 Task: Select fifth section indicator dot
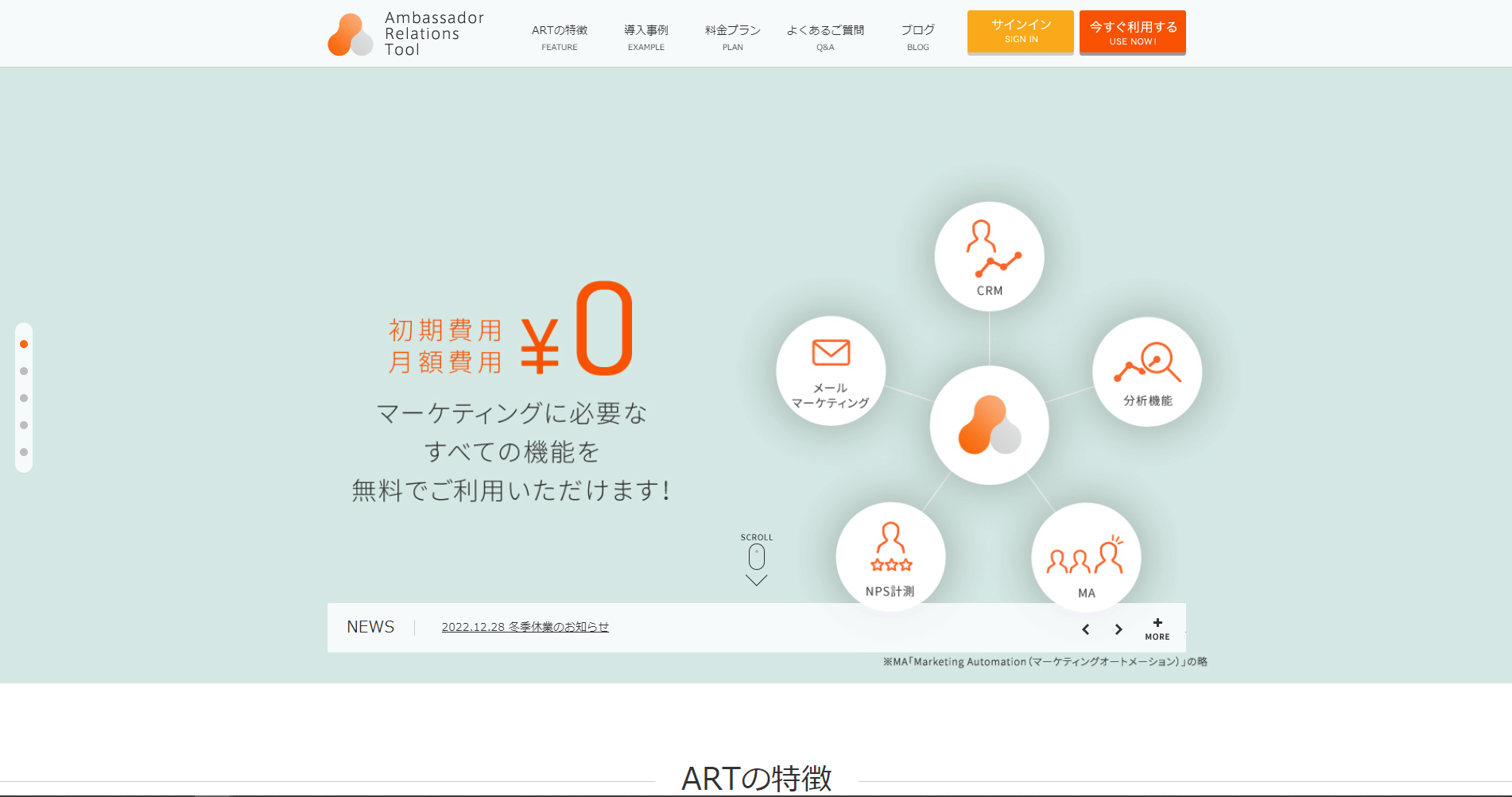coord(24,452)
